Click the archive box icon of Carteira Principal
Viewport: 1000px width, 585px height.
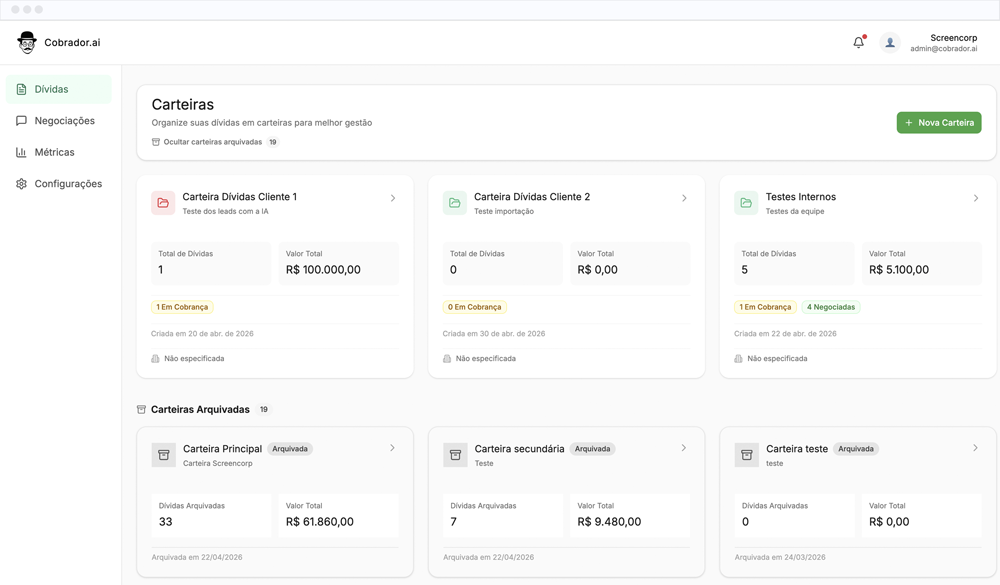(x=164, y=455)
